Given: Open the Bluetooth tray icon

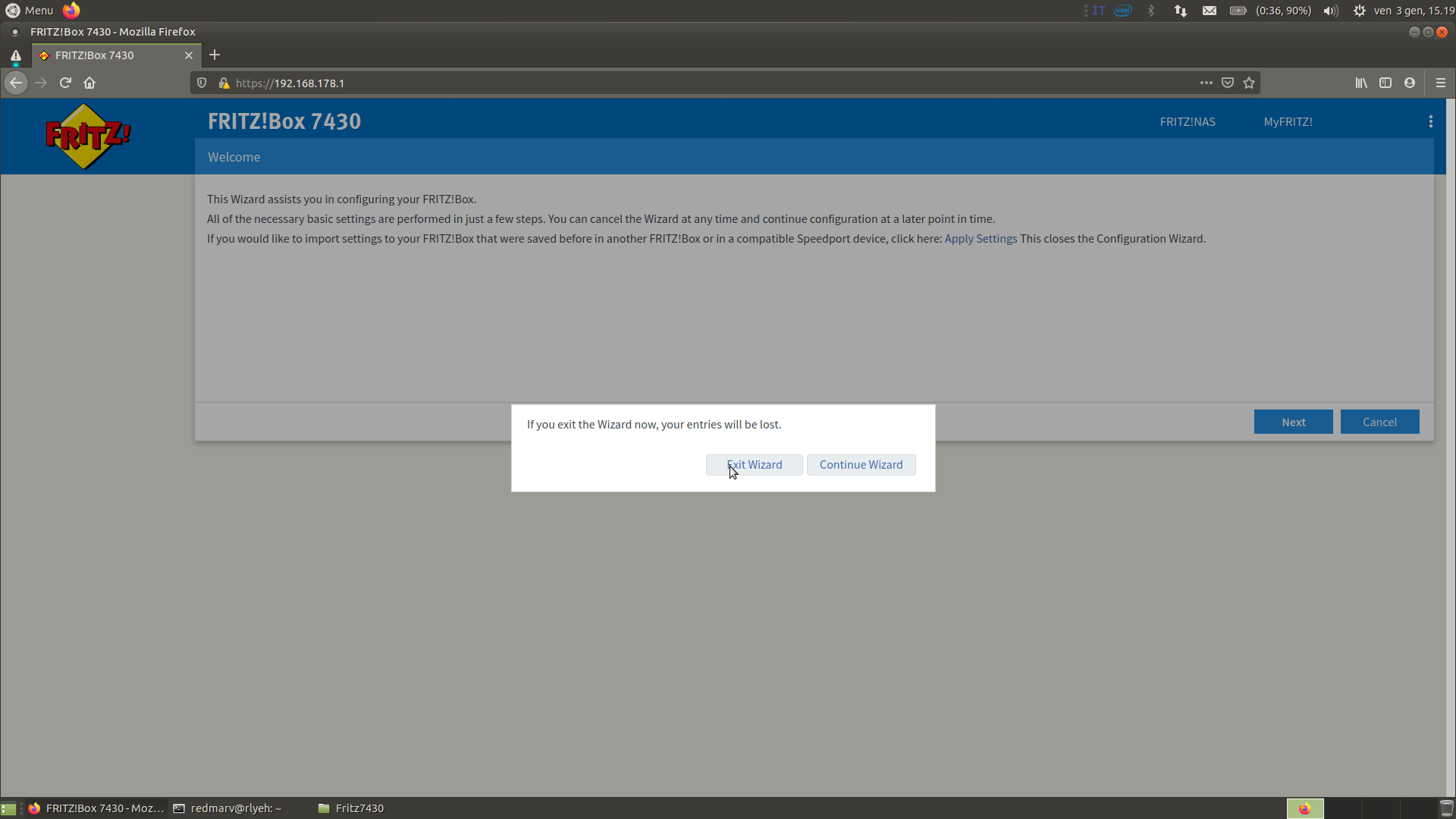Looking at the screenshot, I should [x=1151, y=11].
